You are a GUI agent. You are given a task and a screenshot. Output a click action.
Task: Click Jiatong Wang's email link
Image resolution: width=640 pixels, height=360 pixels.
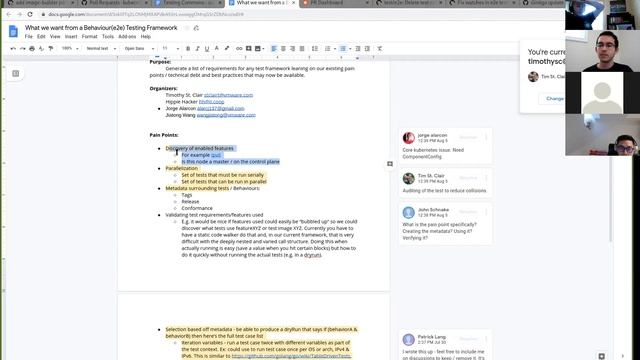click(x=226, y=115)
